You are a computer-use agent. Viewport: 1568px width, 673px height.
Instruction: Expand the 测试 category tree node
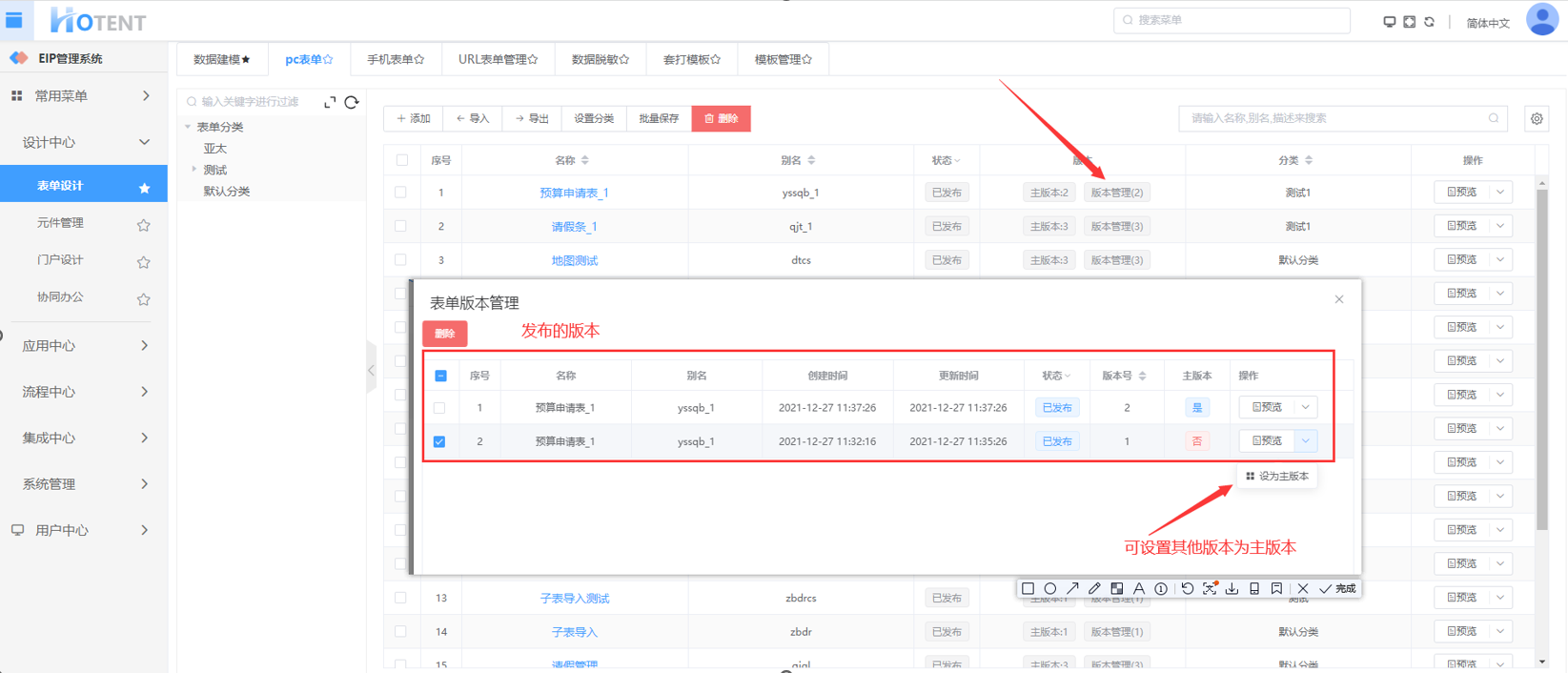point(194,170)
